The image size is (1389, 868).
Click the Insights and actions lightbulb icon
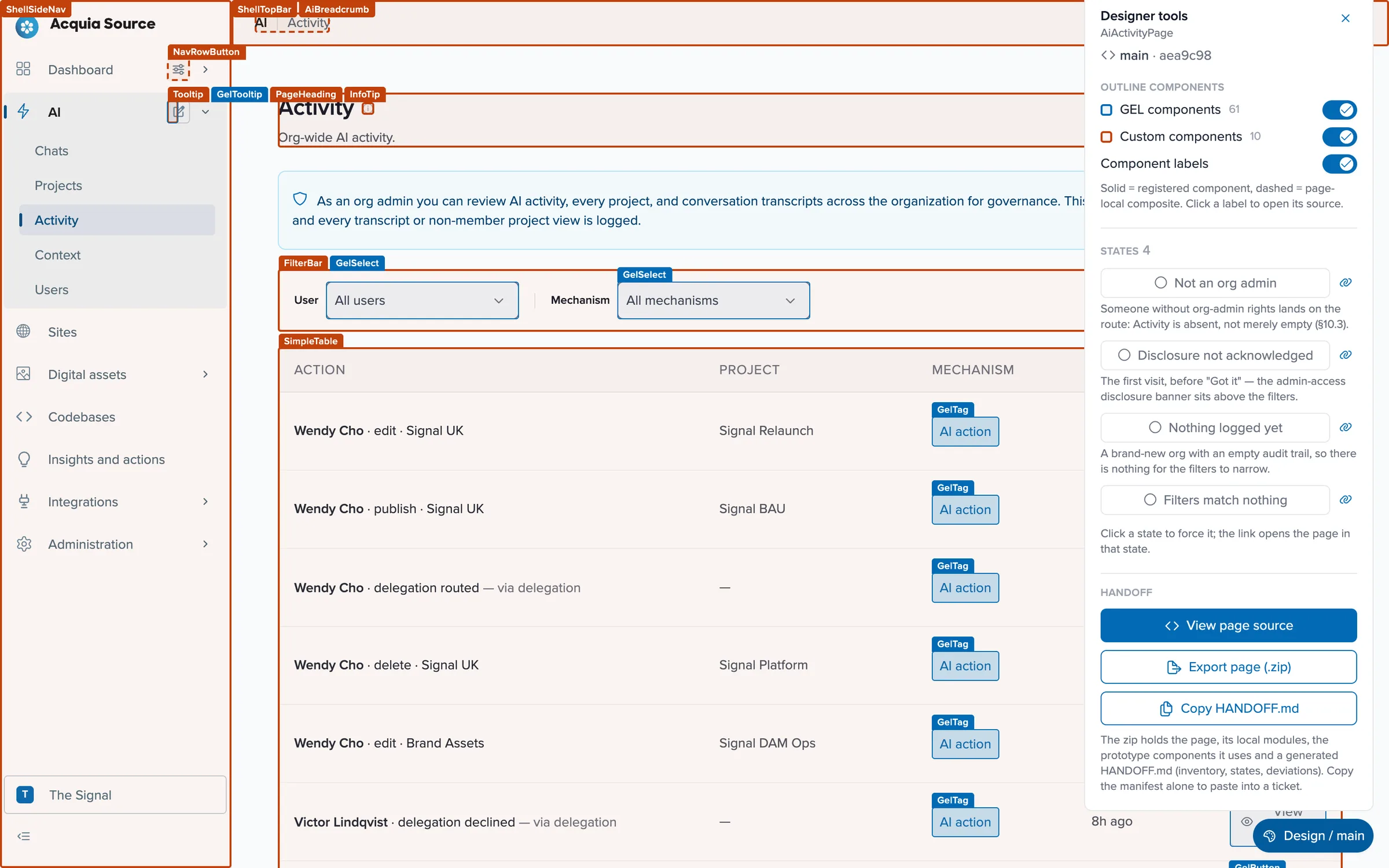click(24, 459)
